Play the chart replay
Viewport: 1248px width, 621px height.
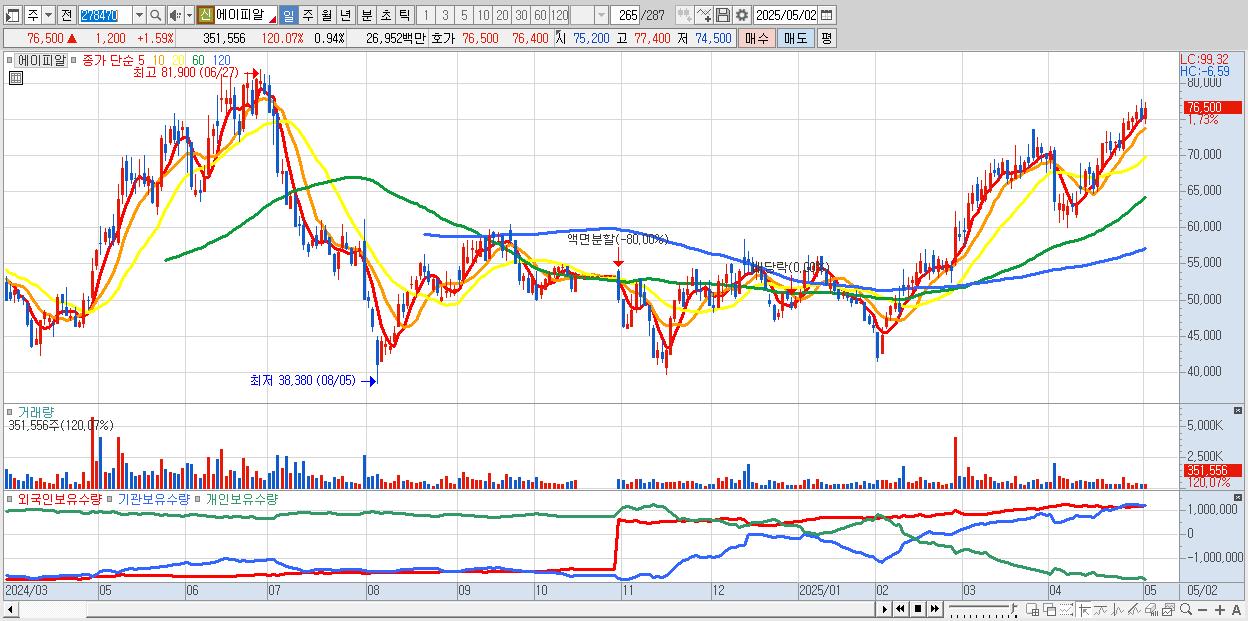click(885, 609)
